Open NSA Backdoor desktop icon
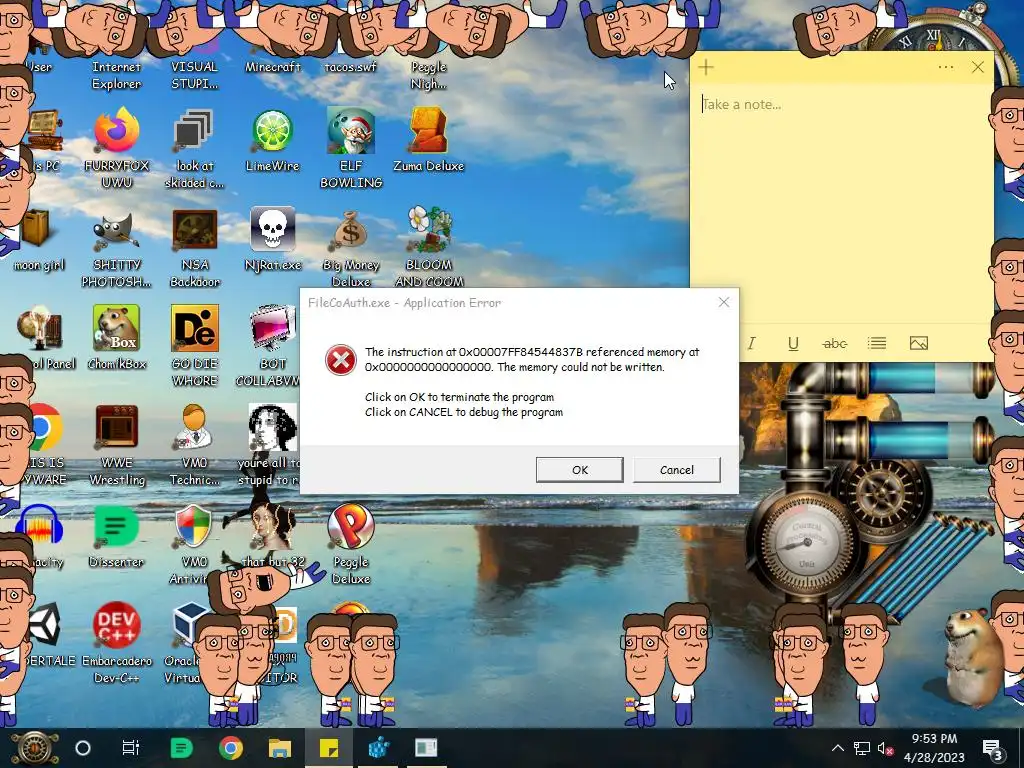Image resolution: width=1024 pixels, height=768 pixels. click(195, 229)
